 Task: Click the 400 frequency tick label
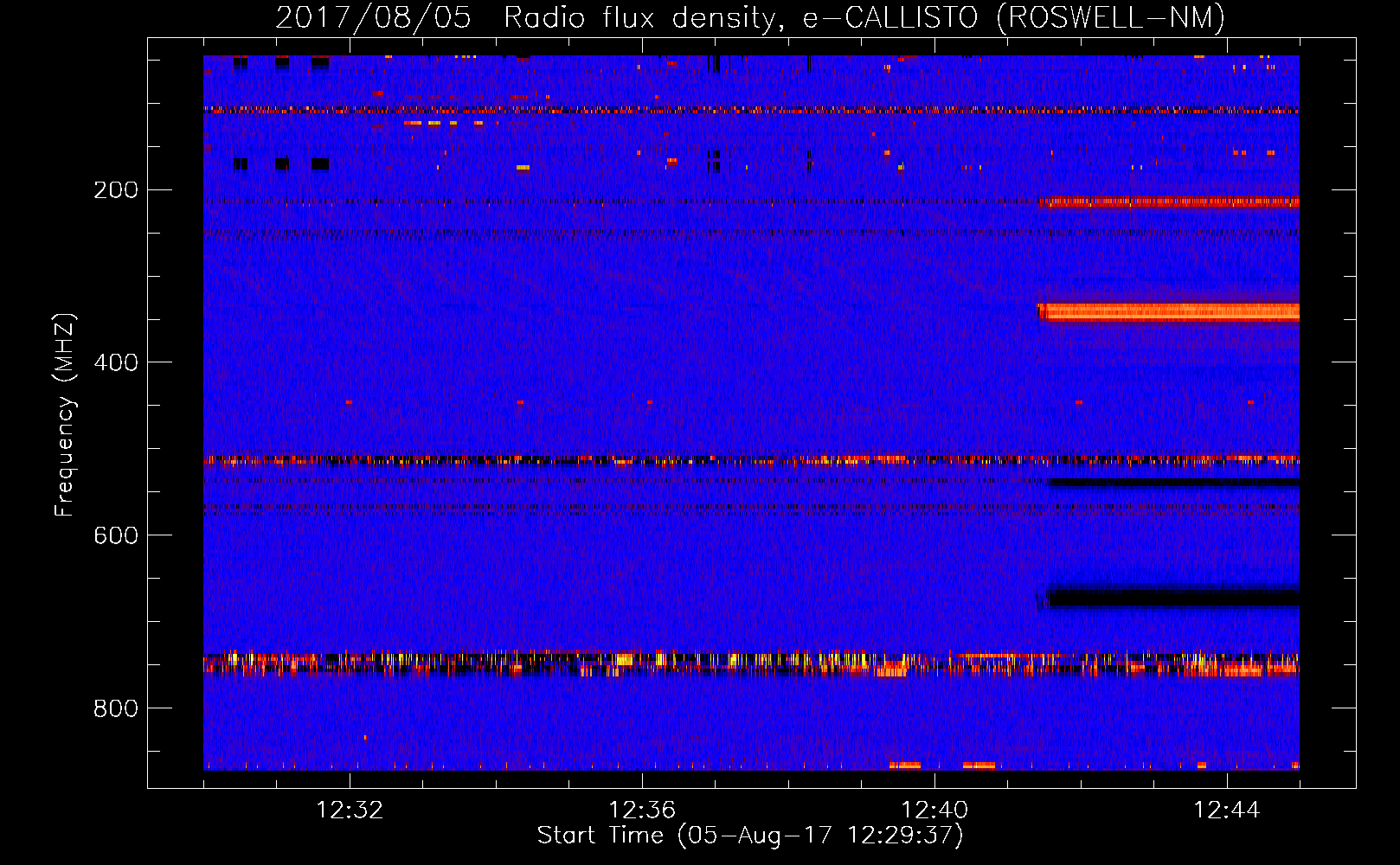[x=116, y=362]
